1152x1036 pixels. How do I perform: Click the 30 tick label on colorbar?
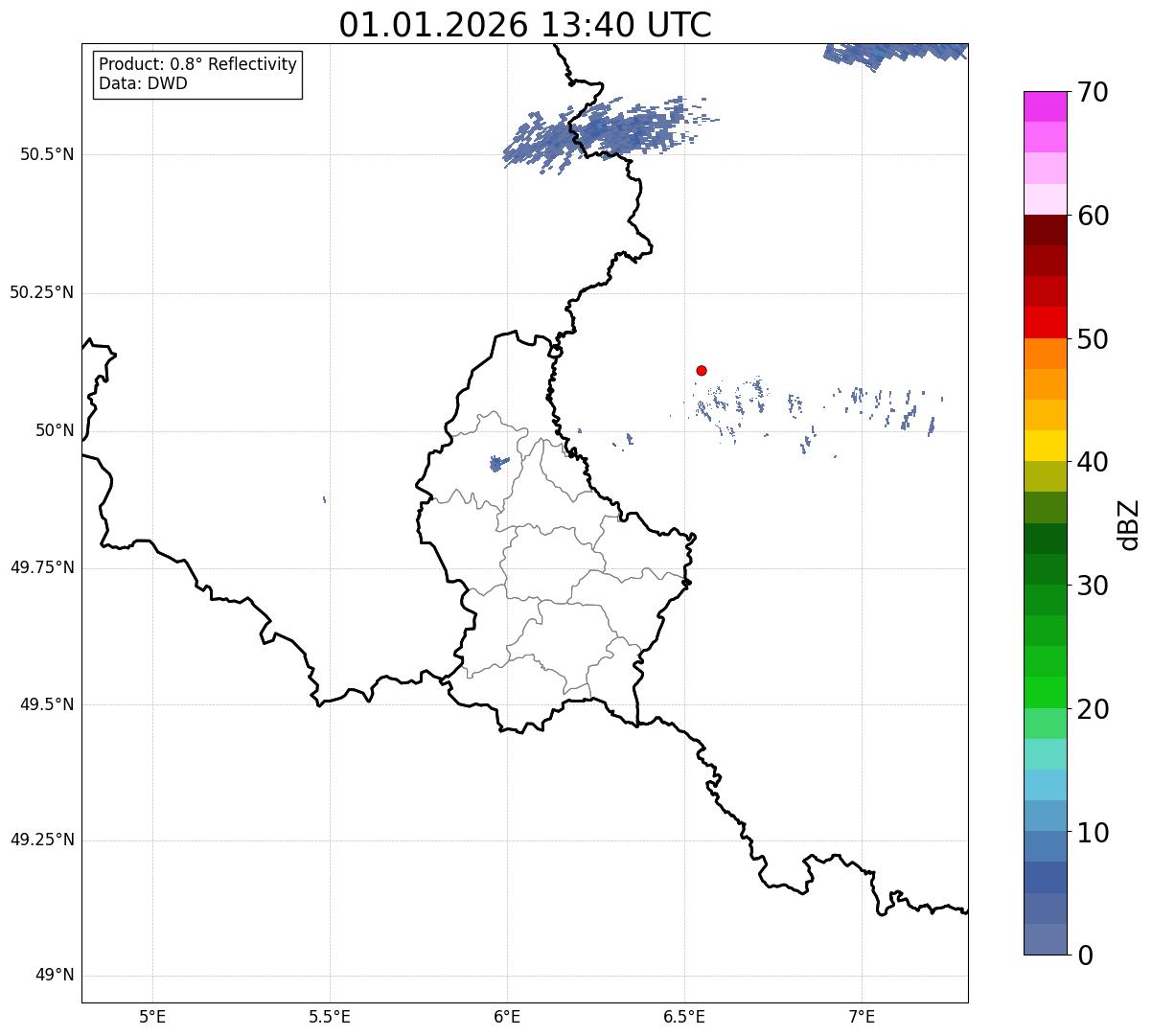(x=1093, y=586)
